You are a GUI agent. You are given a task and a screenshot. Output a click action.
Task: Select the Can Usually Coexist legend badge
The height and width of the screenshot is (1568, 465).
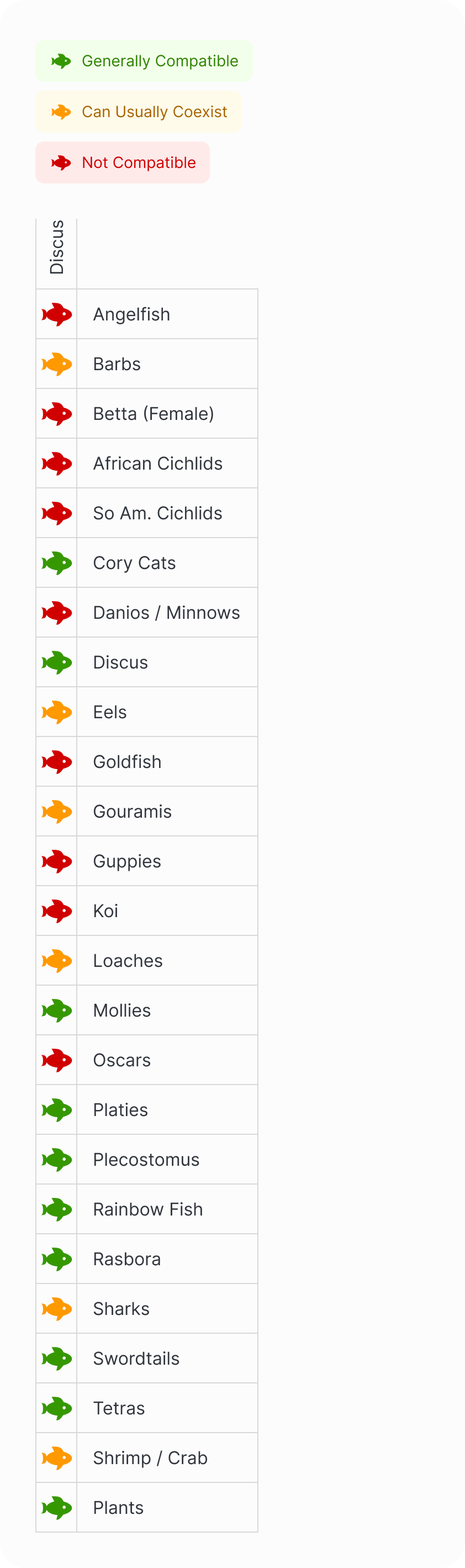(139, 112)
